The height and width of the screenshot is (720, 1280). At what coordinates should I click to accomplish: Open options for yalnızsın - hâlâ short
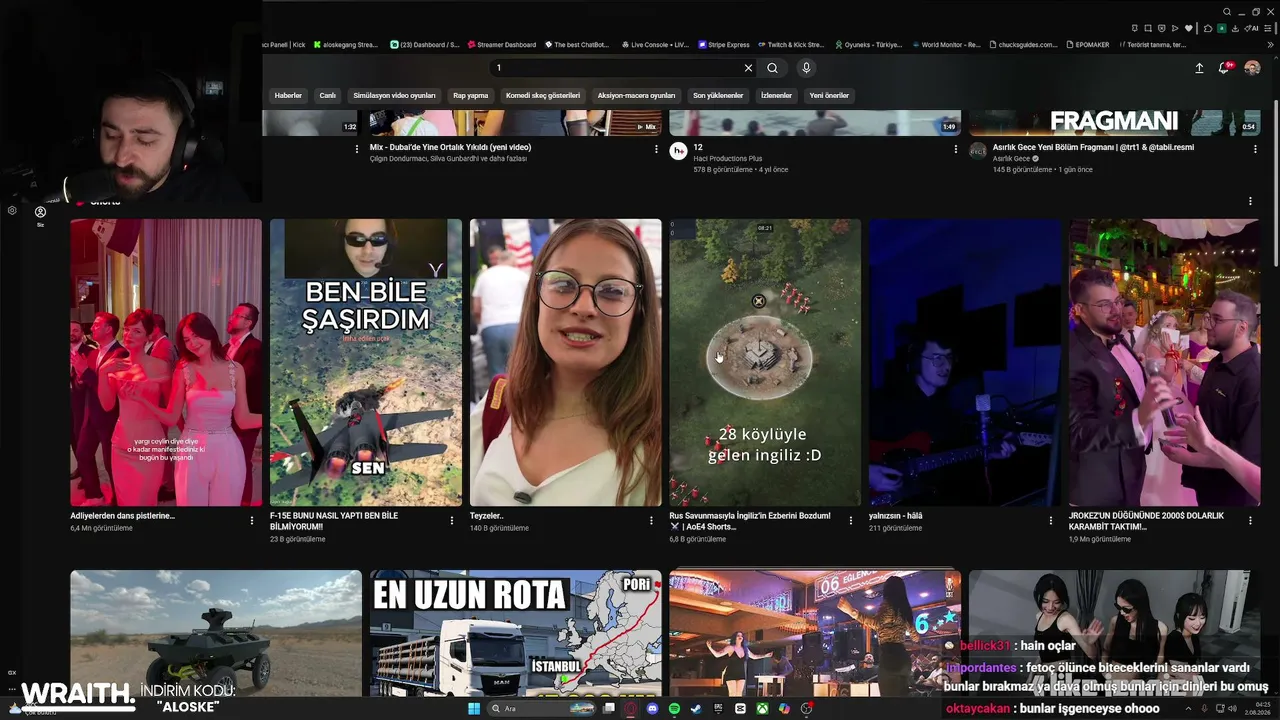click(1051, 520)
